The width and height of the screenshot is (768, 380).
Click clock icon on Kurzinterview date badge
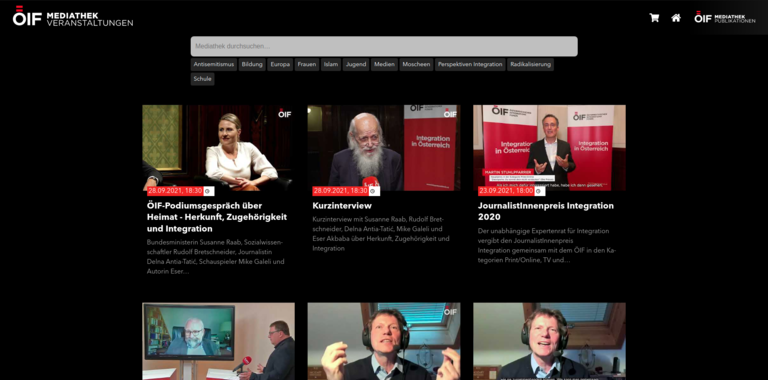[x=373, y=191]
